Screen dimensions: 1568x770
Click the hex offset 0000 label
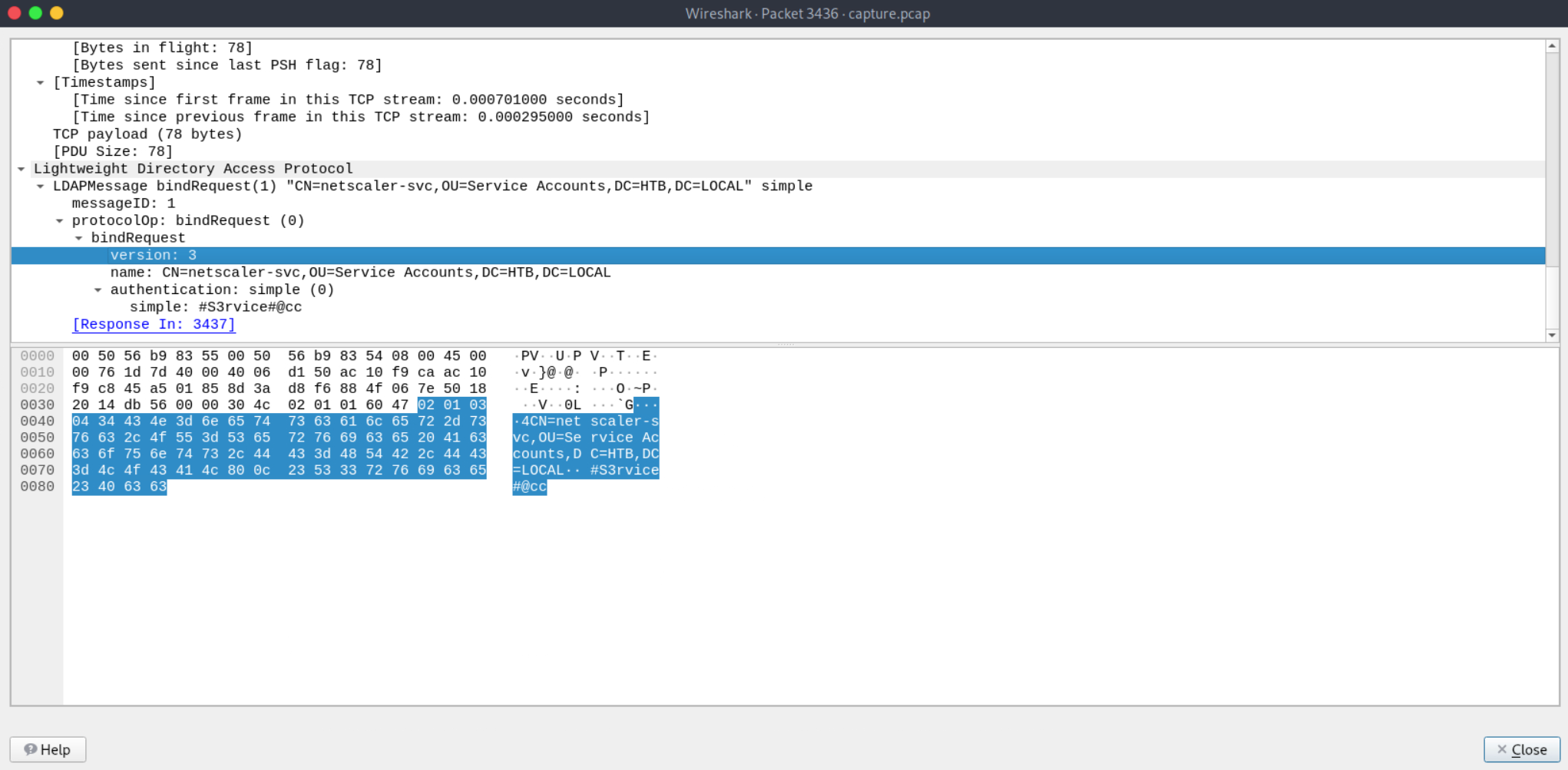(x=37, y=356)
